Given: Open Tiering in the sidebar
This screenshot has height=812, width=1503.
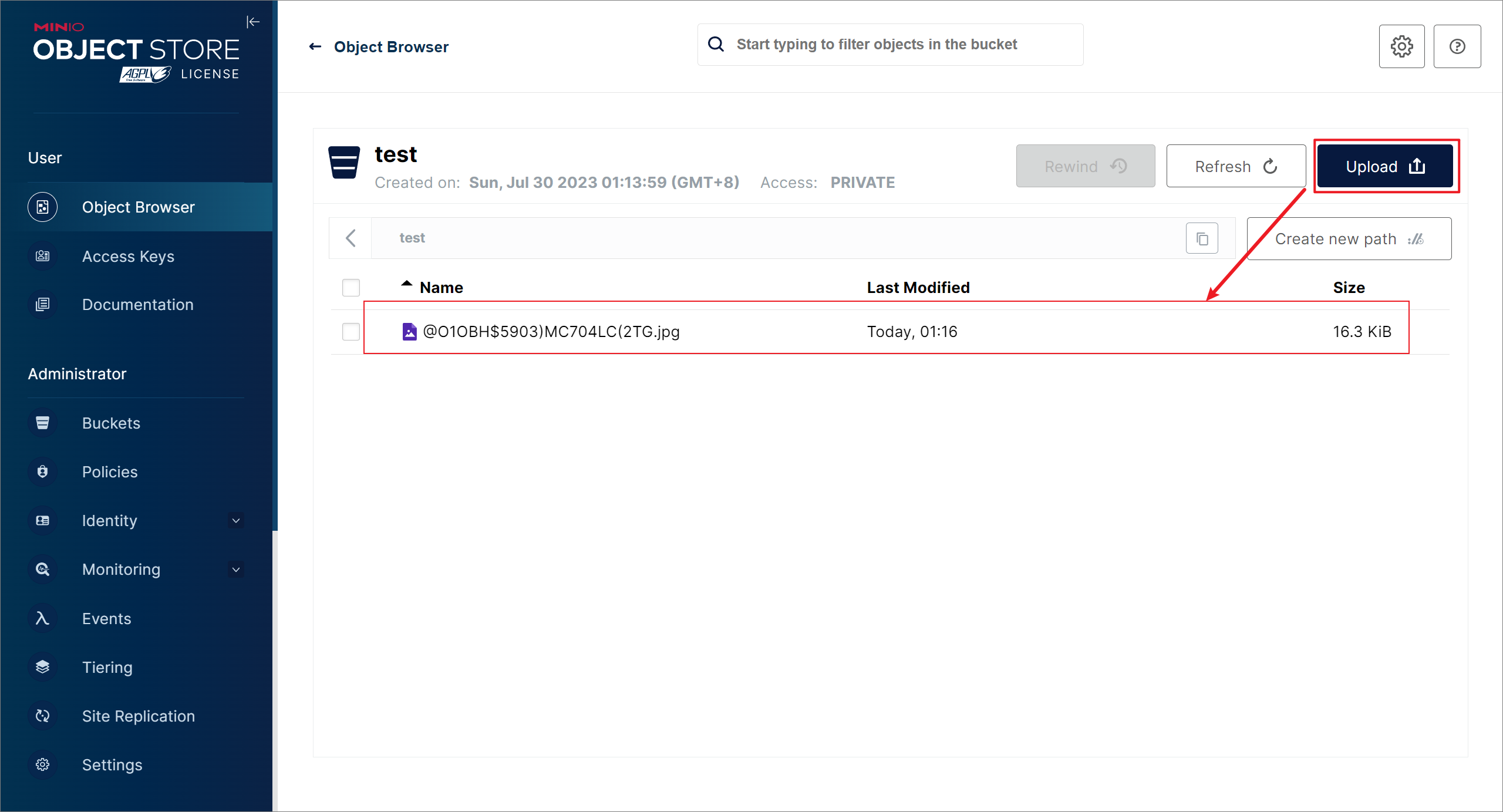Looking at the screenshot, I should point(107,667).
